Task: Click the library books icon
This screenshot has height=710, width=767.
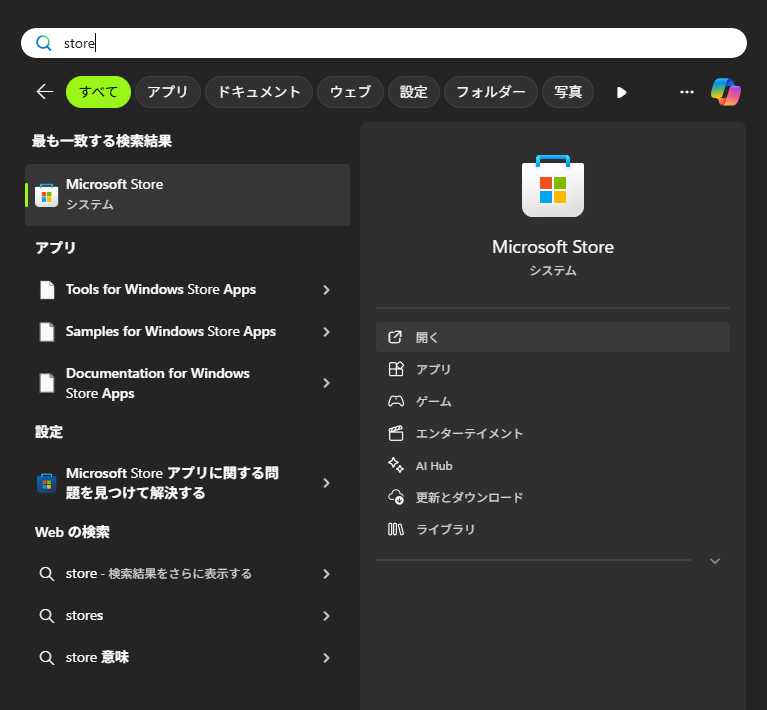Action: (396, 529)
